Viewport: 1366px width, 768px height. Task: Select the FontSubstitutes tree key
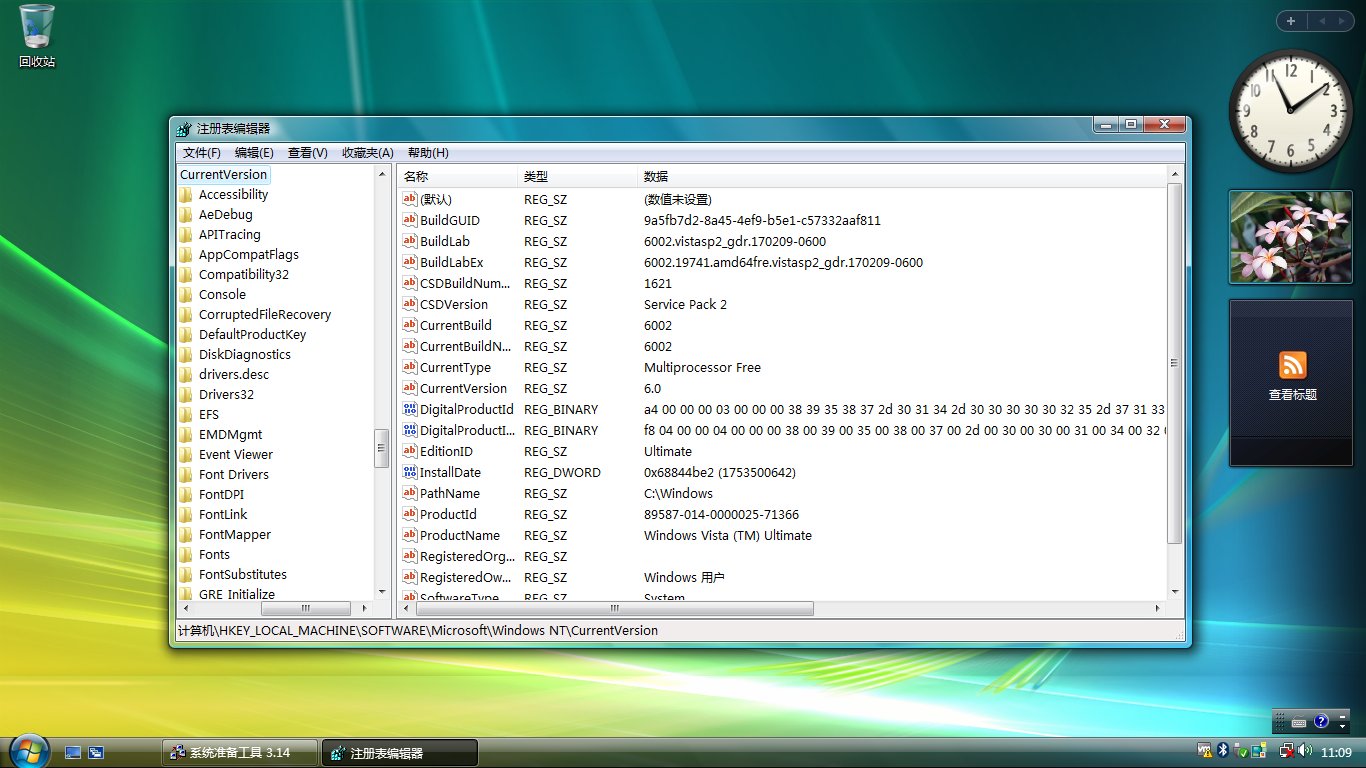243,575
